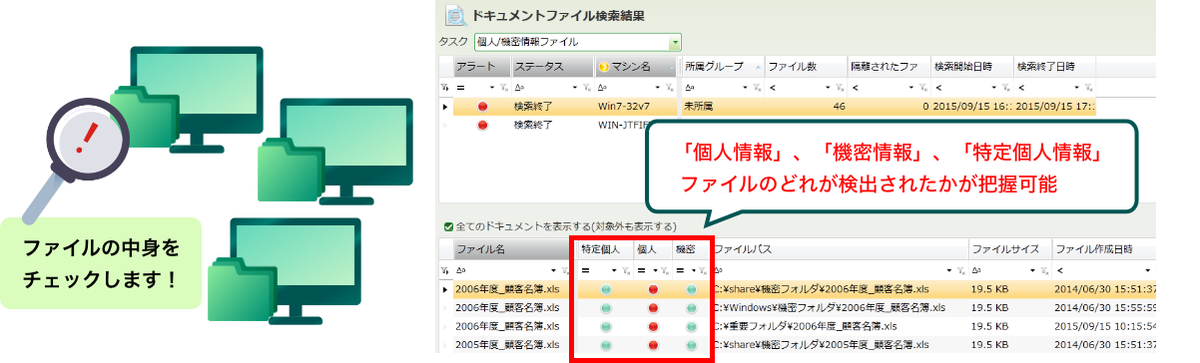
Task: Click green 機密 indicator in C:¥Windows row
Action: point(691,309)
